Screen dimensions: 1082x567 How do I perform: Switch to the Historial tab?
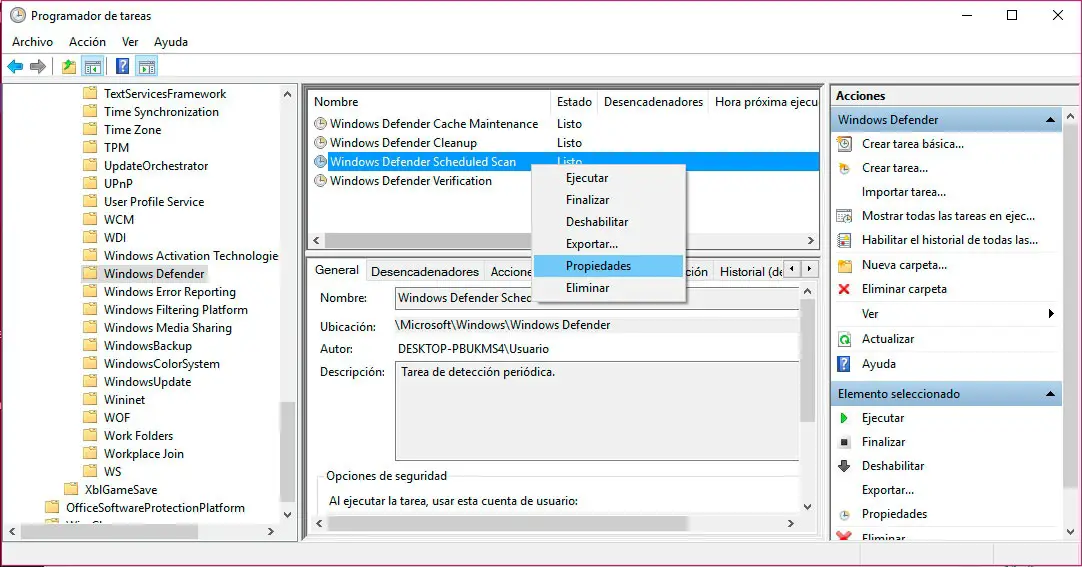click(x=749, y=272)
